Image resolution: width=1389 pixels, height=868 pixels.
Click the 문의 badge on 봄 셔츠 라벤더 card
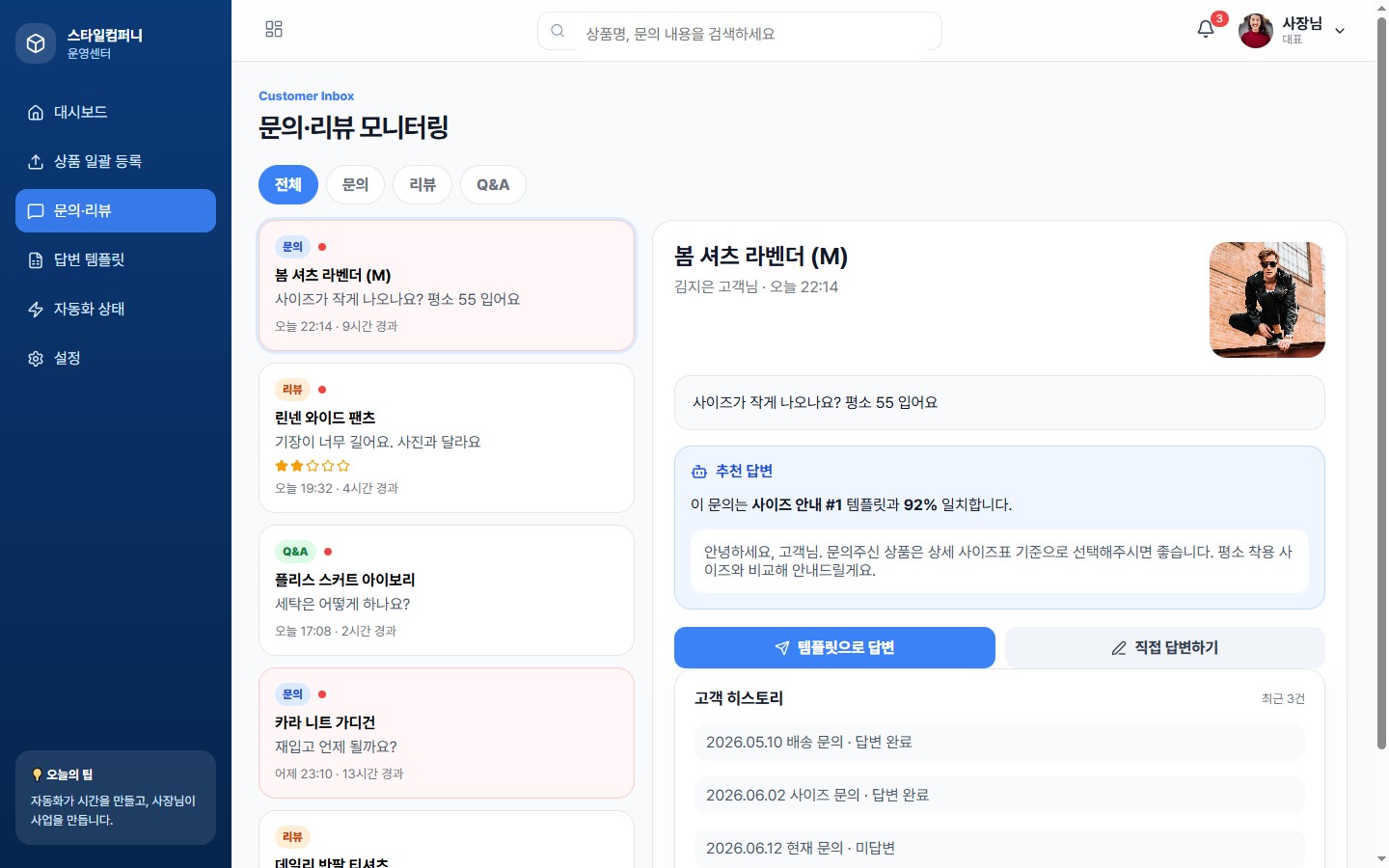[292, 247]
